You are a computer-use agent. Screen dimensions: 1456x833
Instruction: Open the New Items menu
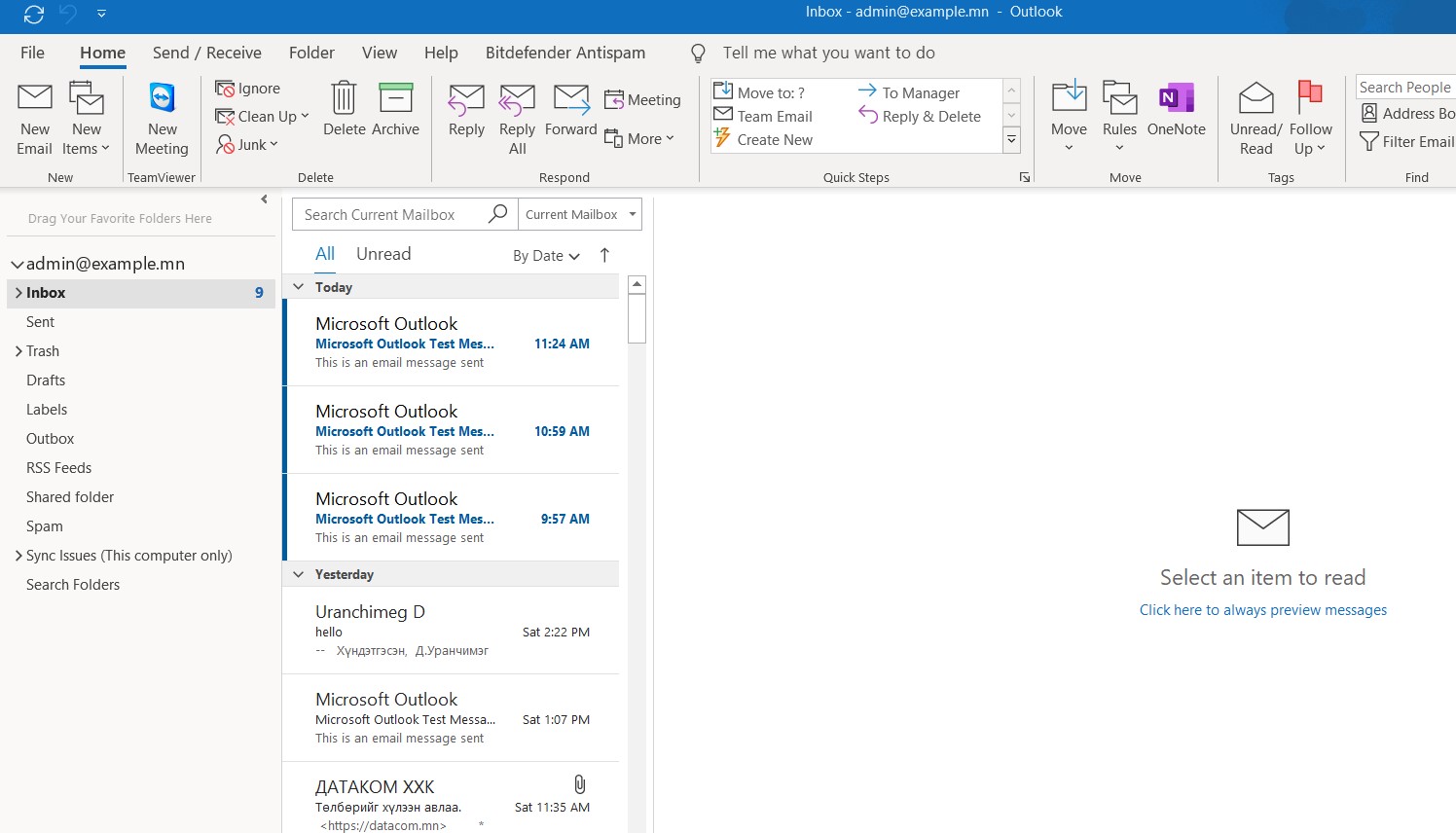pyautogui.click(x=86, y=120)
